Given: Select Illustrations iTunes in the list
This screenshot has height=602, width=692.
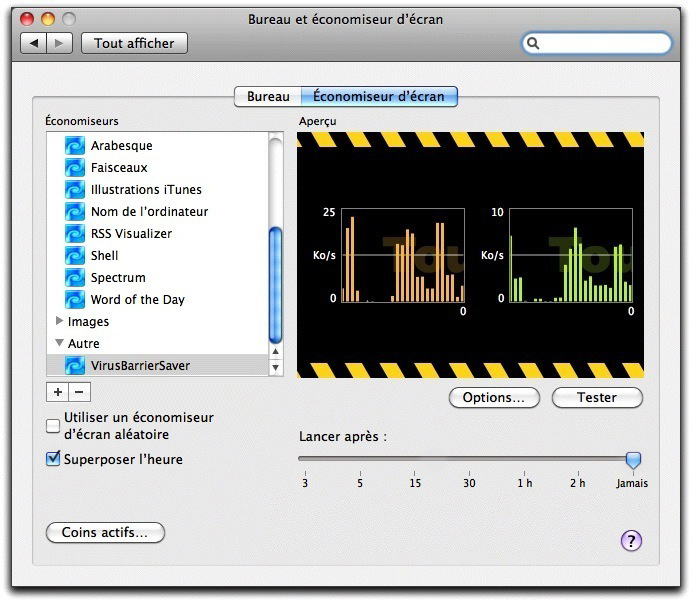Looking at the screenshot, I should point(146,190).
